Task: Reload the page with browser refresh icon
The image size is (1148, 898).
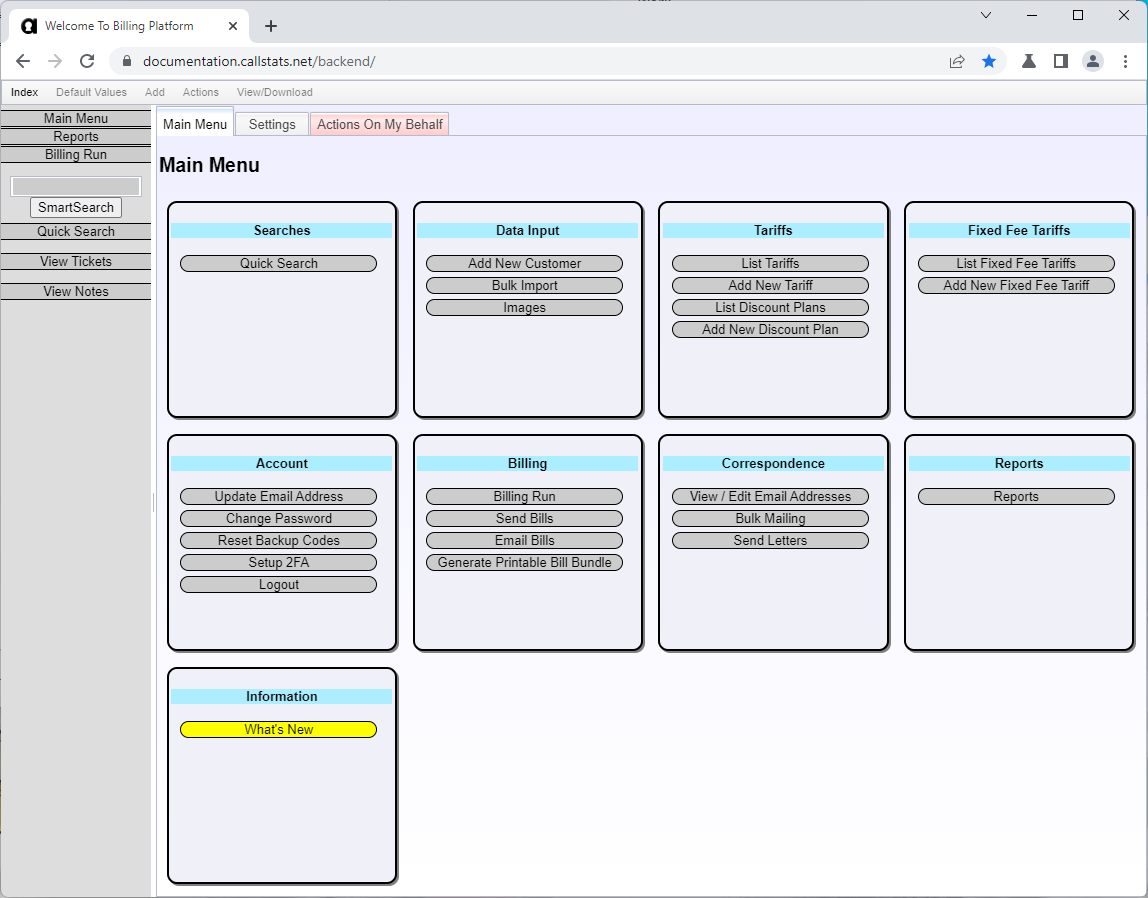Action: tap(87, 61)
